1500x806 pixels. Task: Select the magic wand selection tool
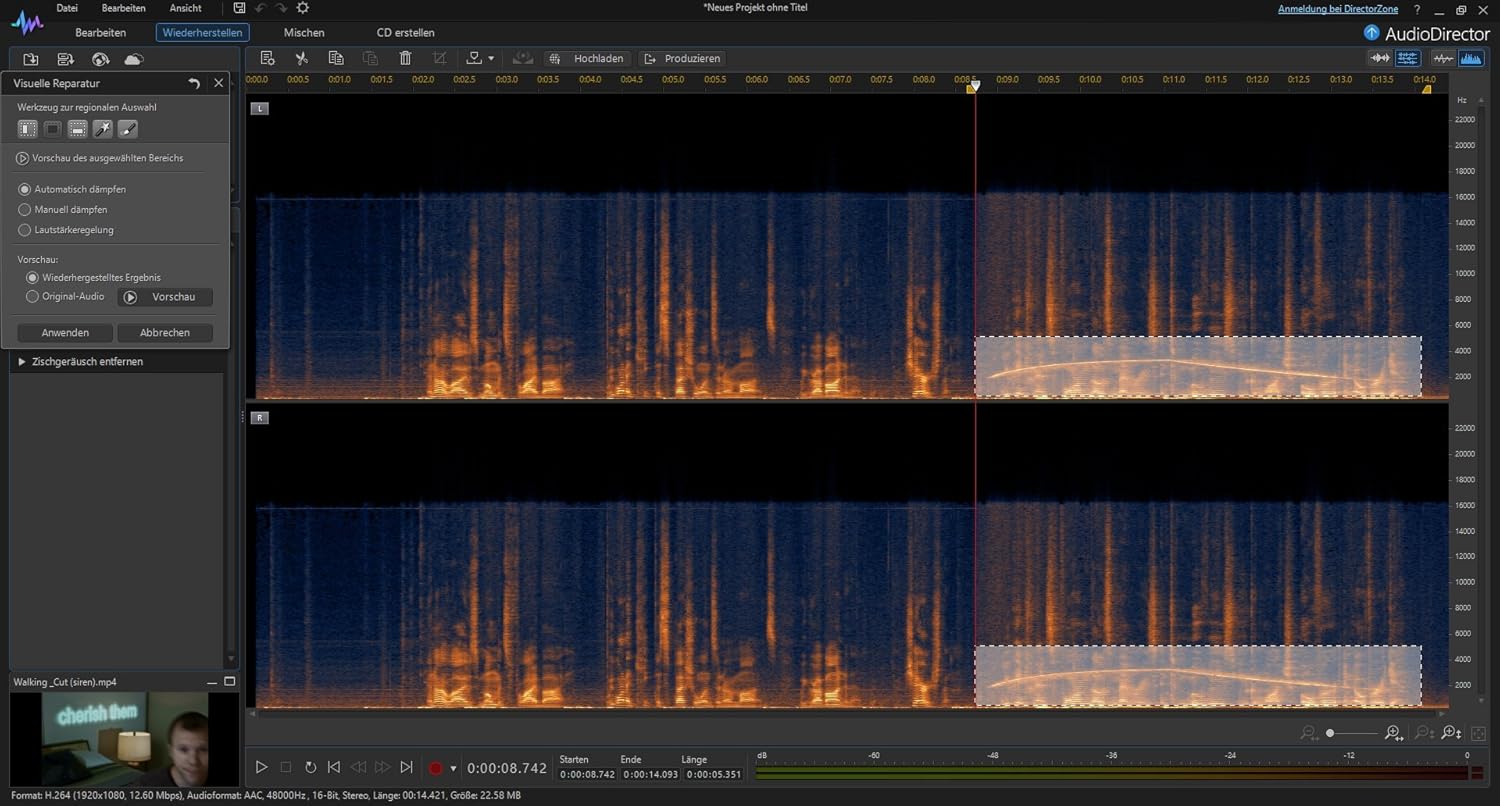(x=102, y=129)
